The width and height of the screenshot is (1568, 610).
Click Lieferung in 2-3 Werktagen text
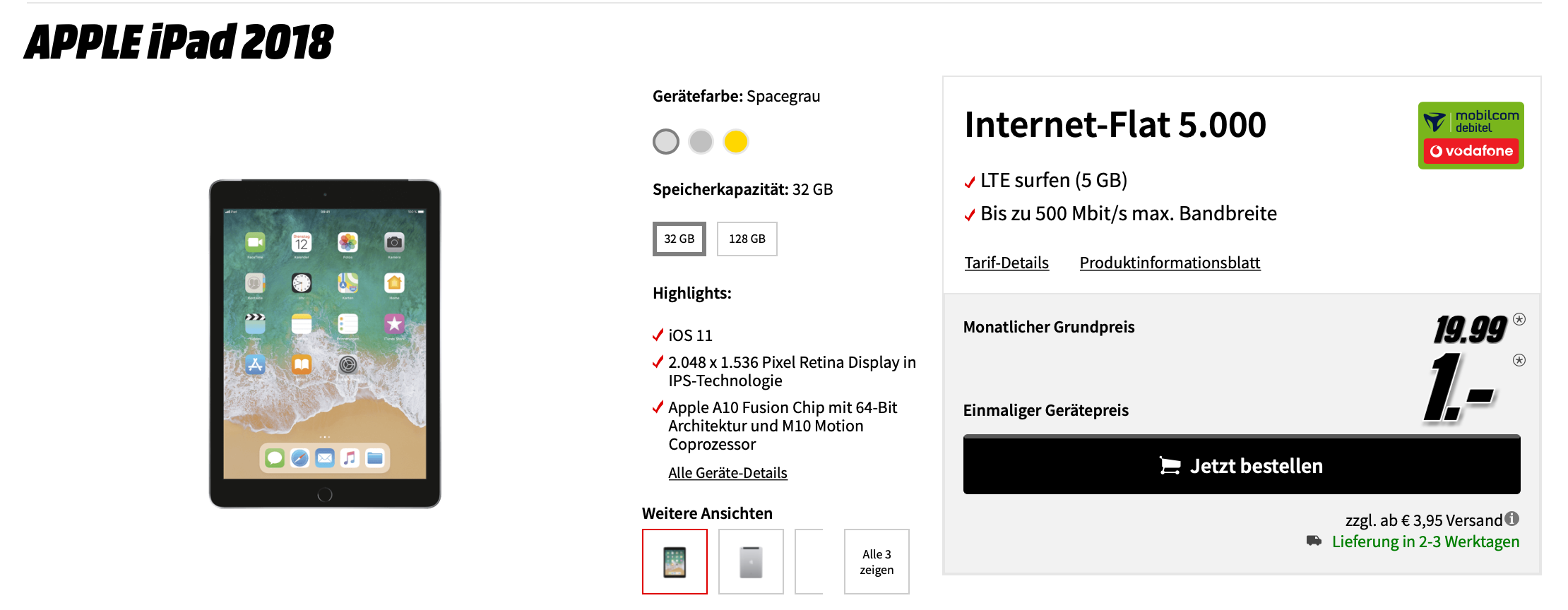click(1425, 542)
